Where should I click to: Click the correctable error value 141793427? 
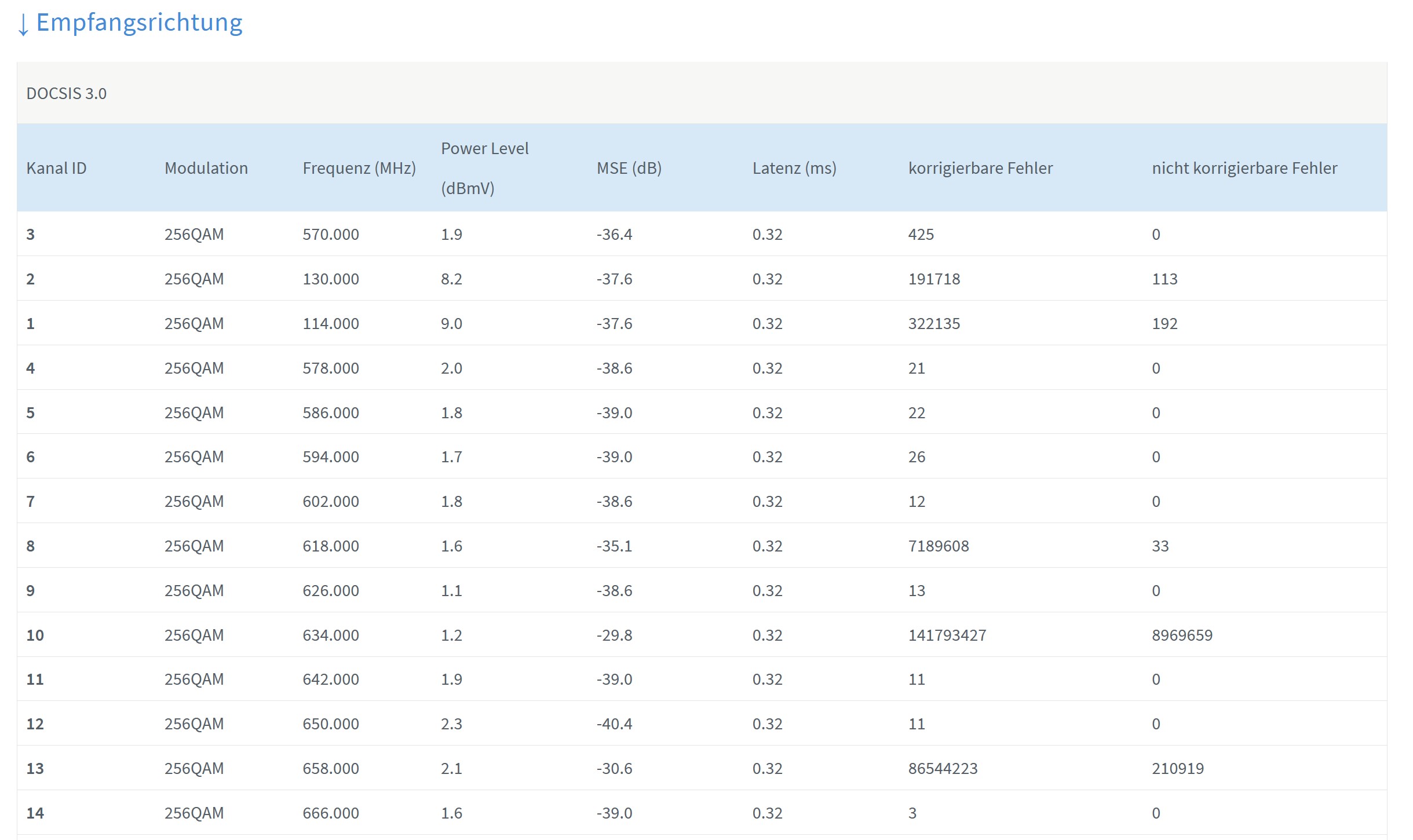(947, 635)
